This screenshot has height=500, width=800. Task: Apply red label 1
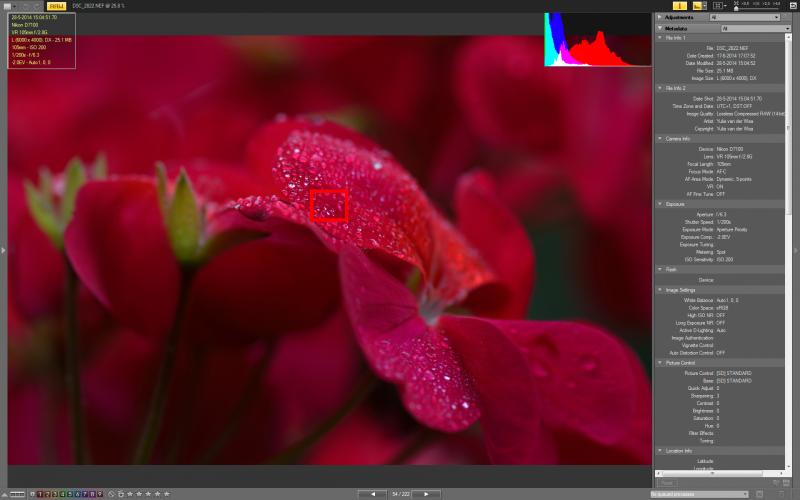click(40, 494)
